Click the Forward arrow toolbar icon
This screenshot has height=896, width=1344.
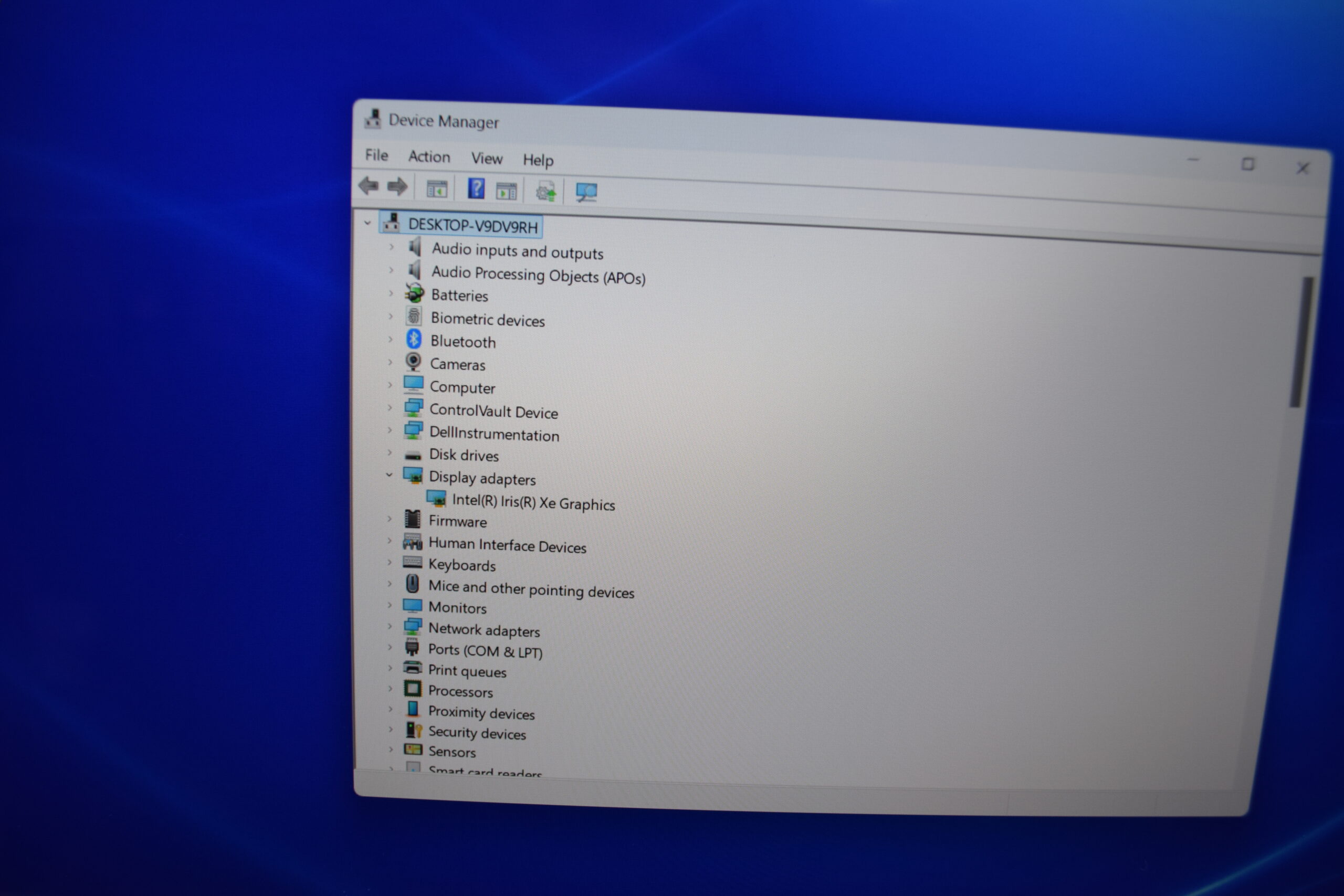coord(397,186)
